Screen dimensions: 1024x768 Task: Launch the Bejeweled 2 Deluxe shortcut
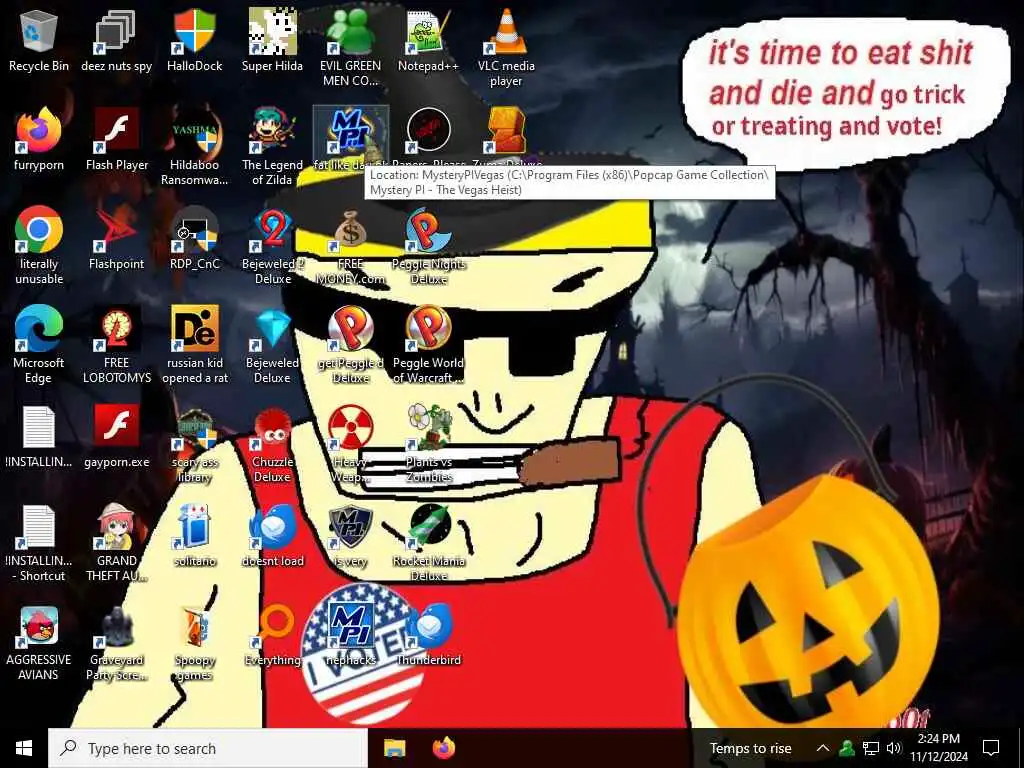coord(272,246)
